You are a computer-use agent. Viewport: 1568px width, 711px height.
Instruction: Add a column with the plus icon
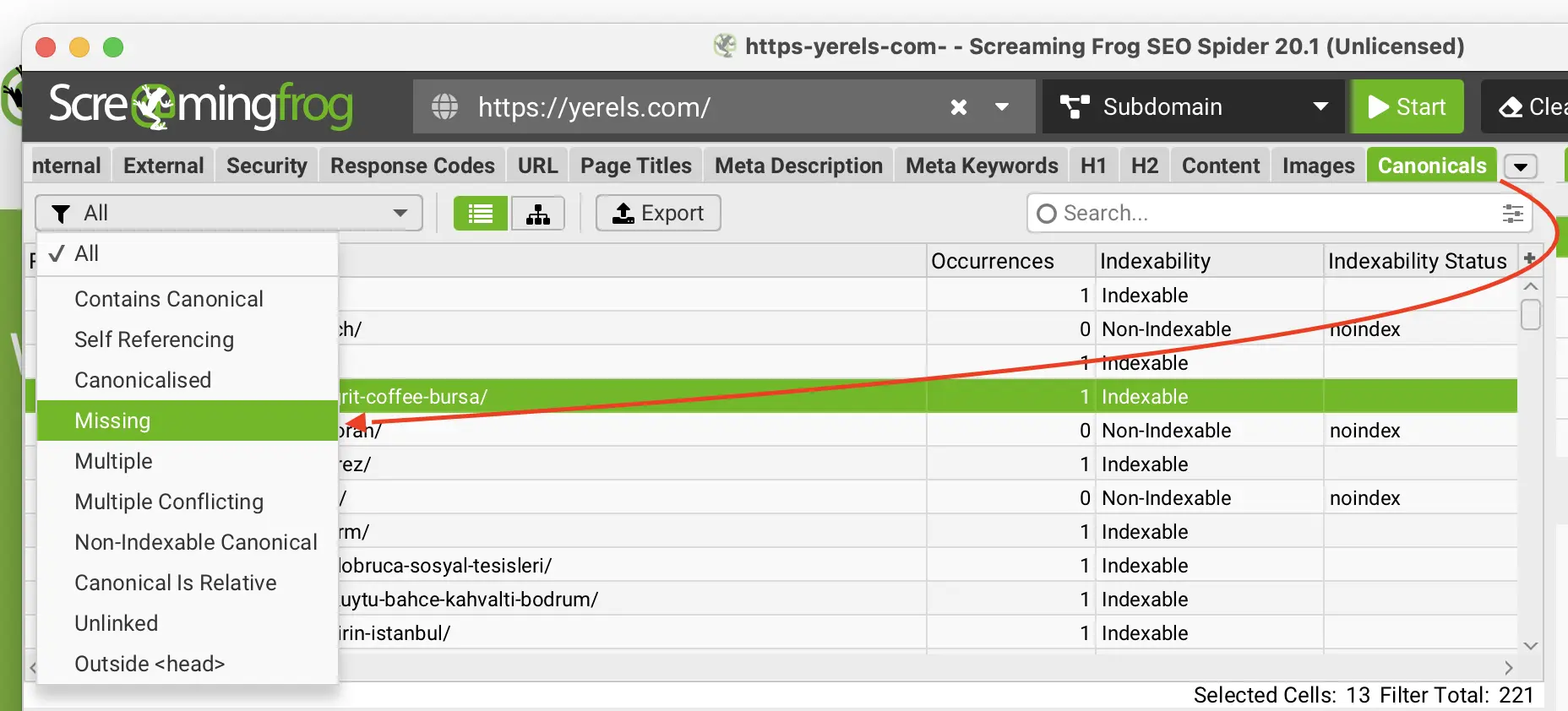coord(1529,259)
